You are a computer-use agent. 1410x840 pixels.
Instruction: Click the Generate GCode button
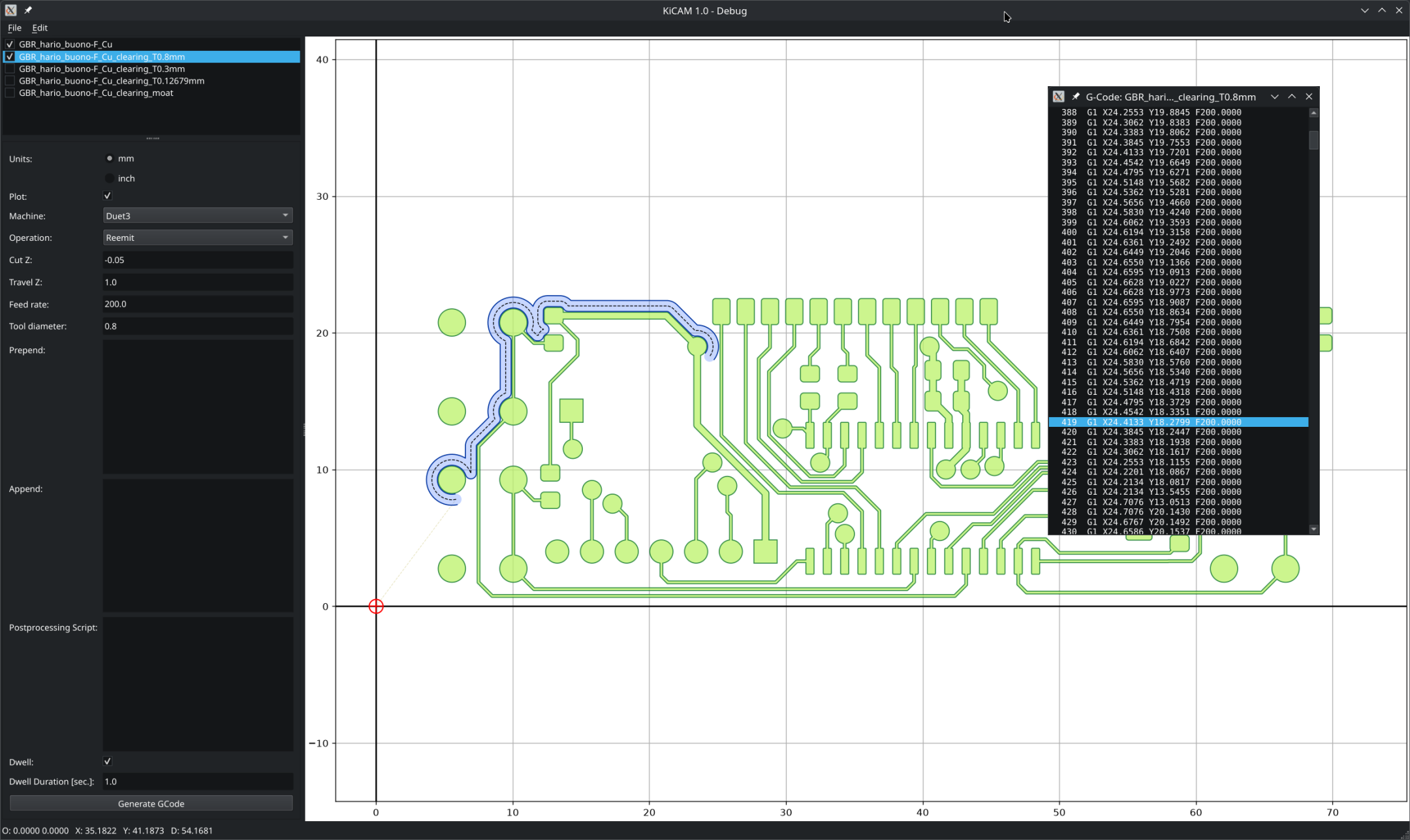(151, 803)
